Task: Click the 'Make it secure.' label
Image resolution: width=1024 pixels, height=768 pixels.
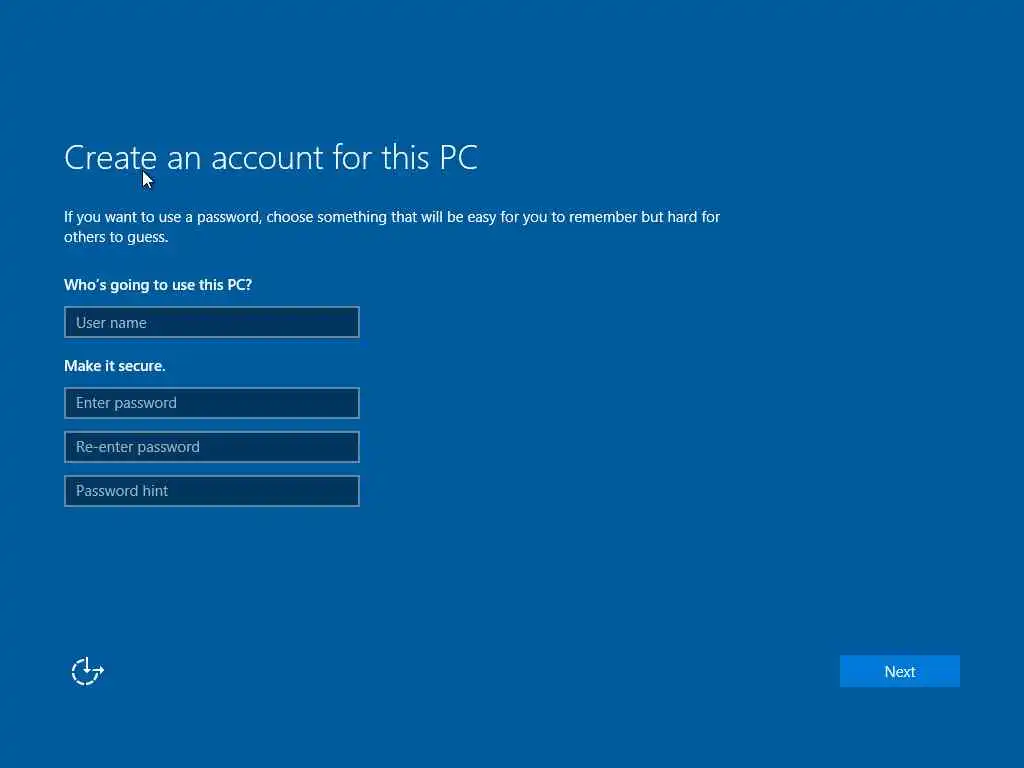Action: pos(115,366)
